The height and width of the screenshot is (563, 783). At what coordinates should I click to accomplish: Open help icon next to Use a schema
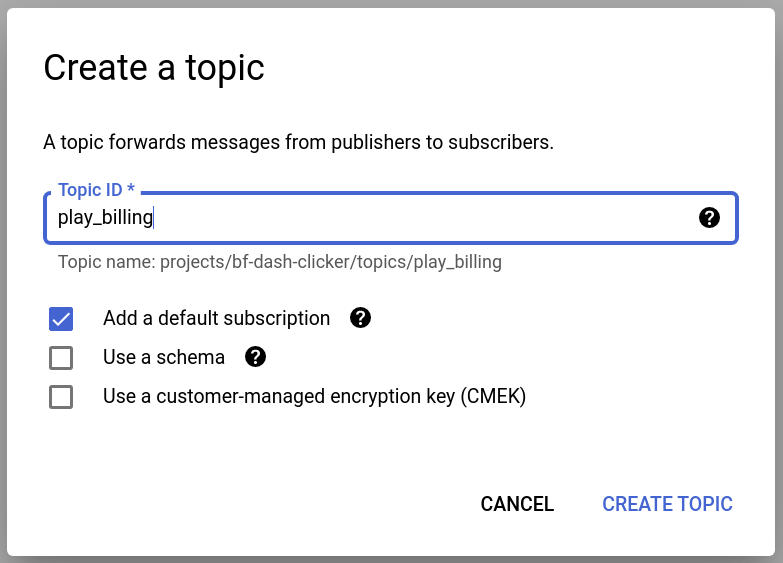pos(256,357)
